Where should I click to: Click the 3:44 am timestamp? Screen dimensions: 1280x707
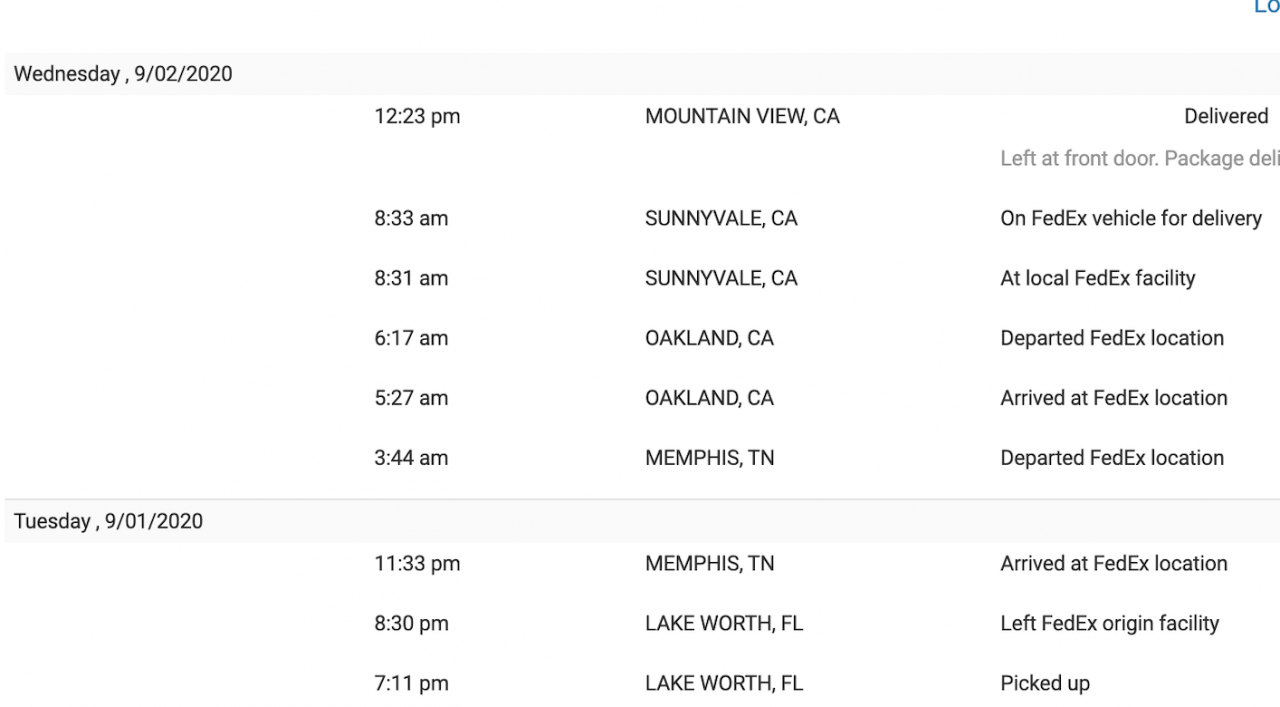411,458
